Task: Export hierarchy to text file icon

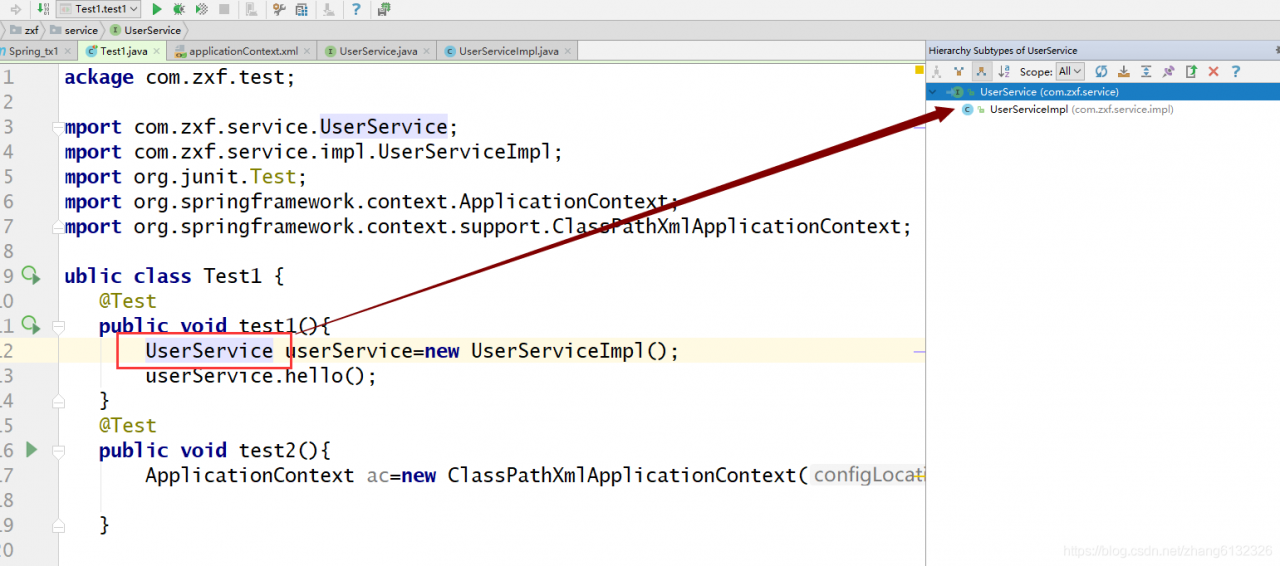Action: coord(1191,71)
